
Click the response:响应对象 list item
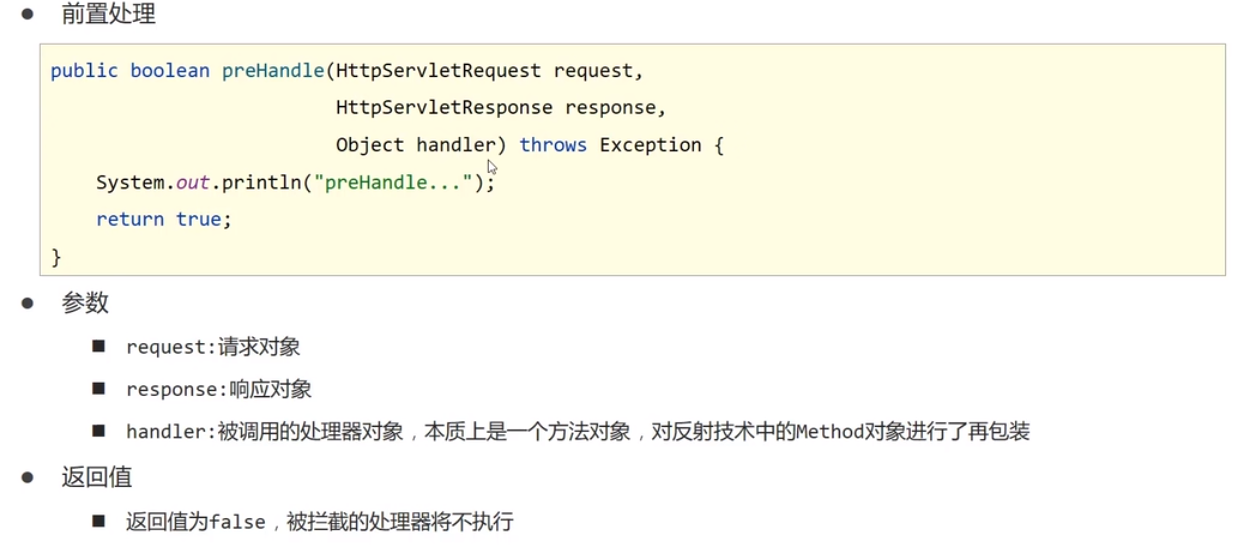218,390
